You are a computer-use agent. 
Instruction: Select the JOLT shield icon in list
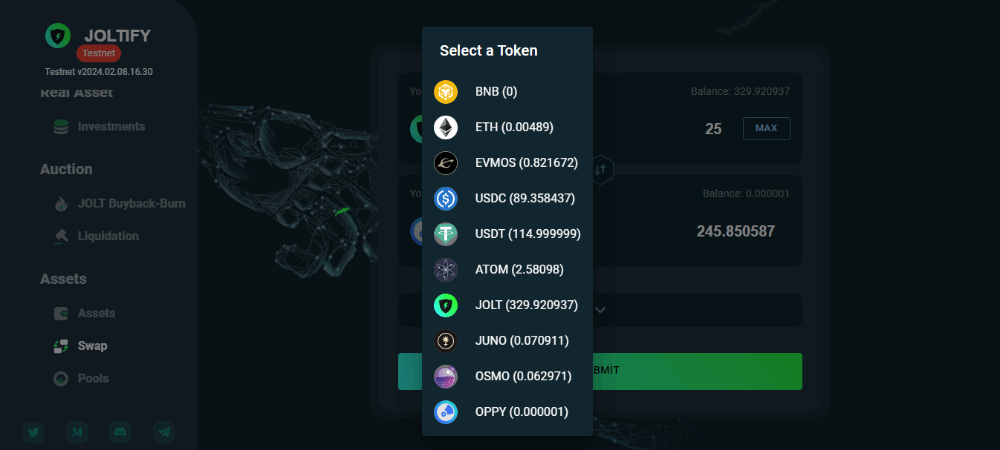pos(446,305)
